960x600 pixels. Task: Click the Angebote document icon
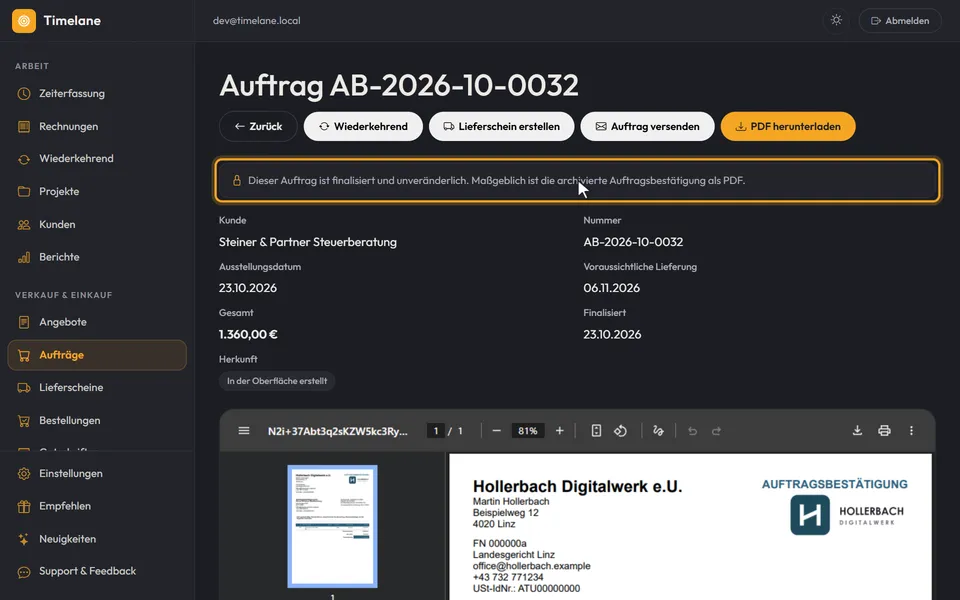(24, 322)
